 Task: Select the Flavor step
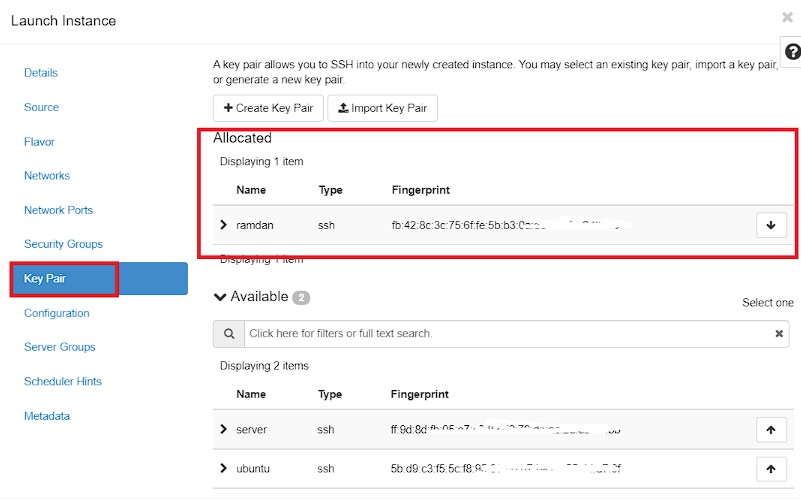click(x=39, y=142)
